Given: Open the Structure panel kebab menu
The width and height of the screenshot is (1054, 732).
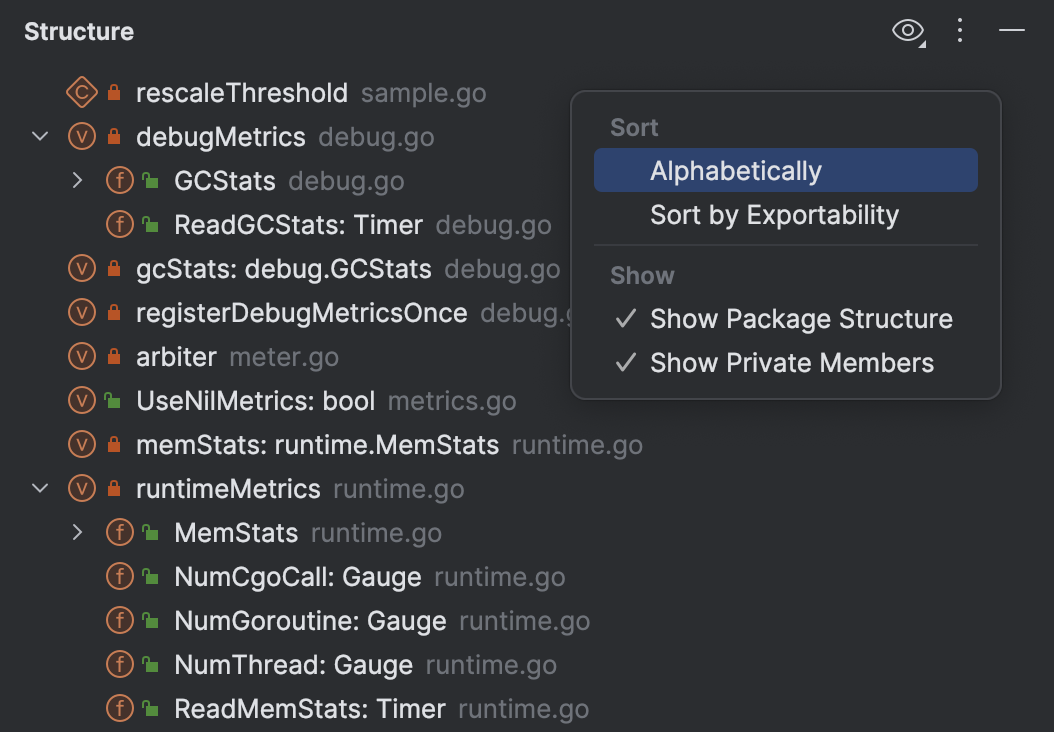Looking at the screenshot, I should tap(960, 31).
